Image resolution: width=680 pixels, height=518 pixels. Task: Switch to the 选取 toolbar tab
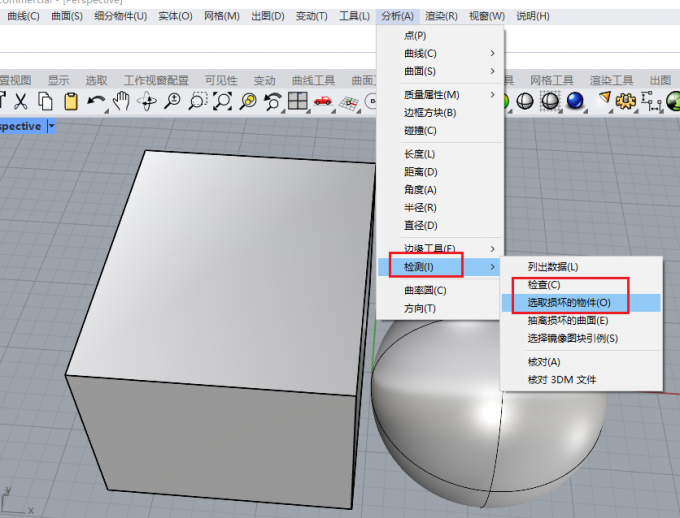click(x=96, y=80)
